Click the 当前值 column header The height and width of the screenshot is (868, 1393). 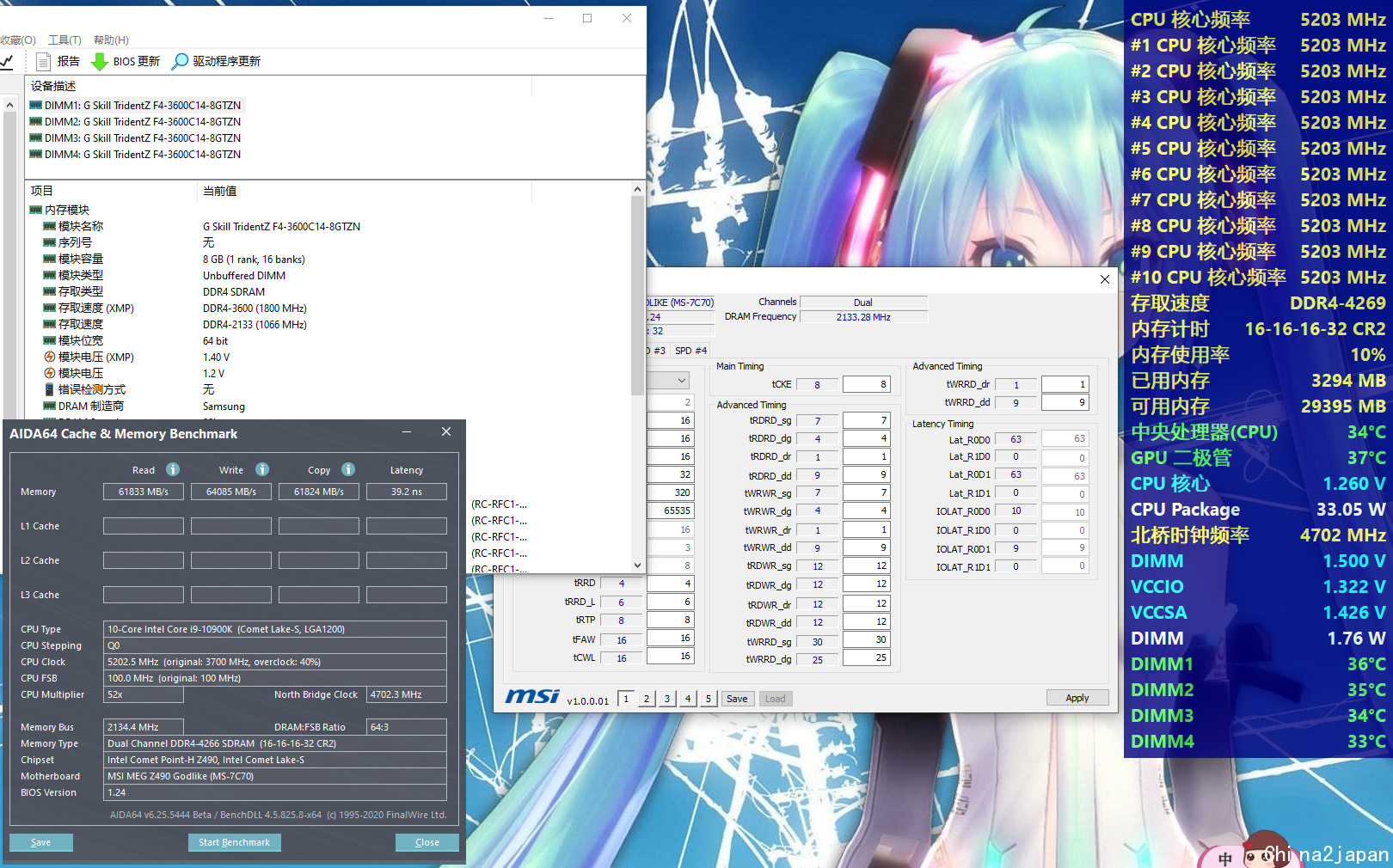click(365, 191)
